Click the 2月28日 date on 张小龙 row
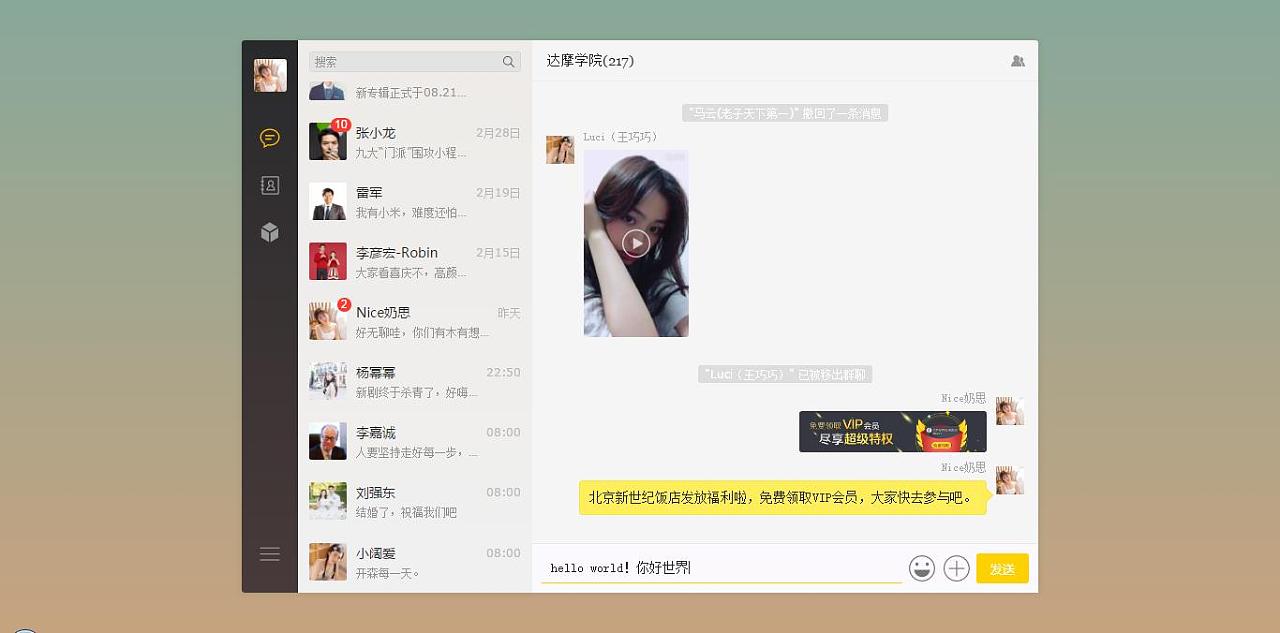The image size is (1280, 633). click(x=498, y=133)
